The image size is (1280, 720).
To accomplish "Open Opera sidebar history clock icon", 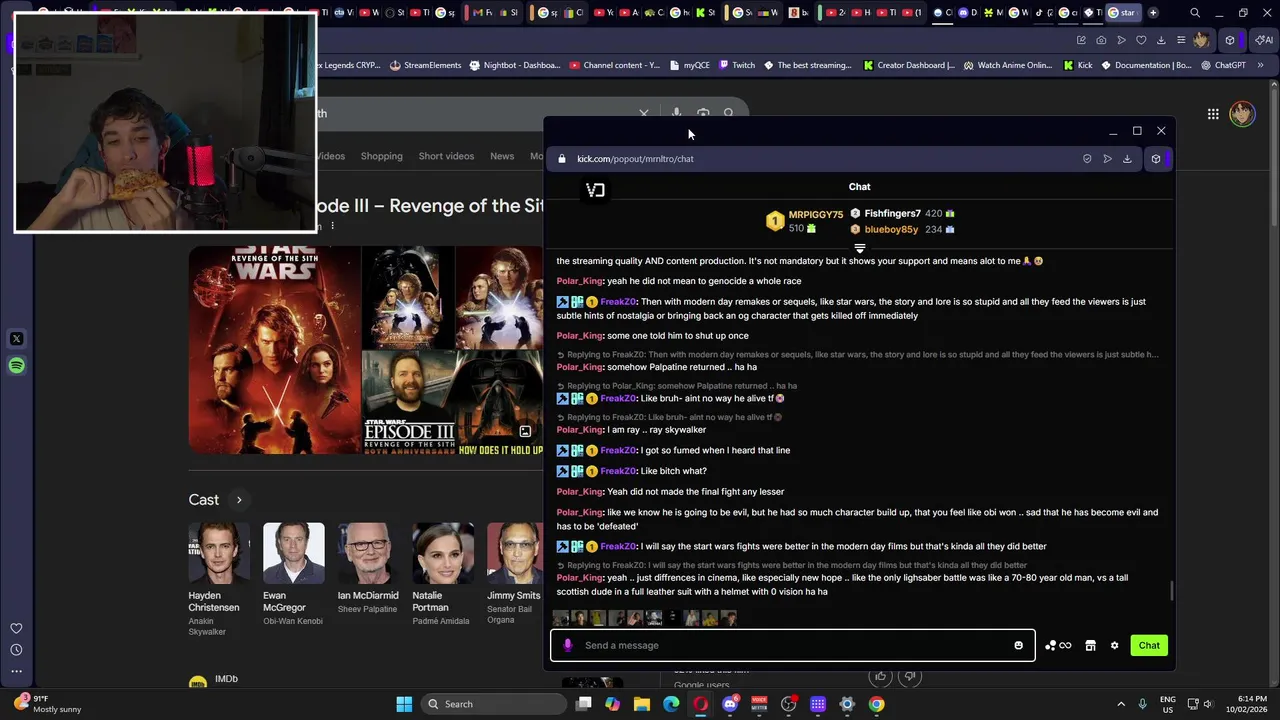I will point(16,650).
